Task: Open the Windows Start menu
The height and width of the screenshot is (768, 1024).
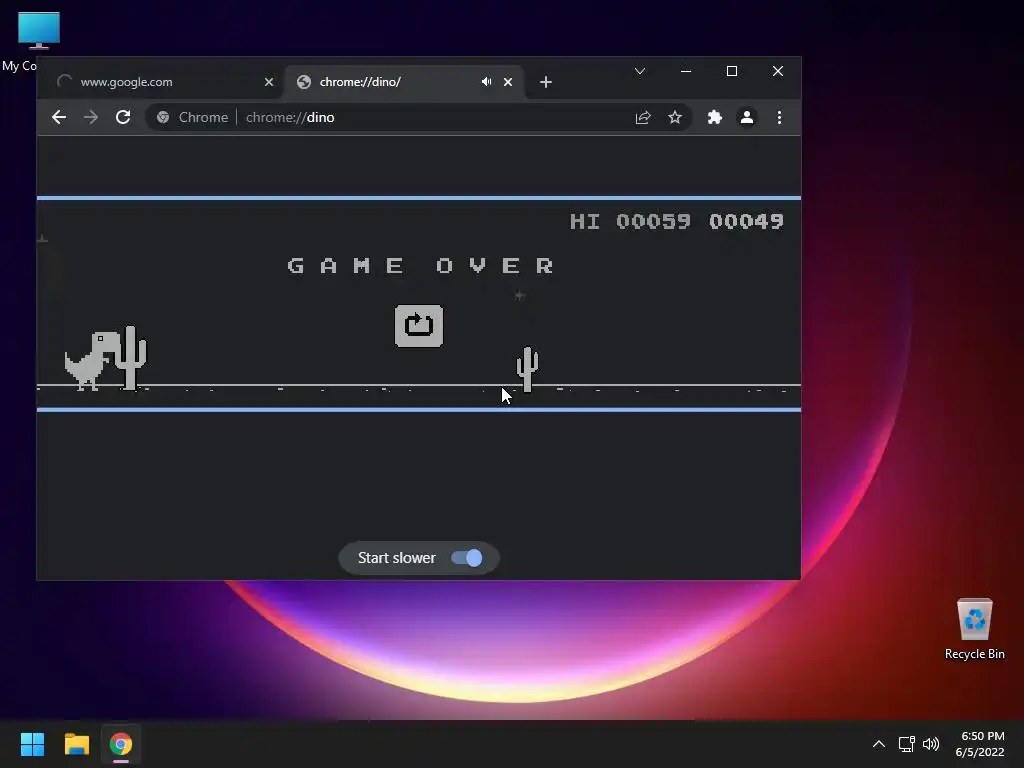Action: (32, 744)
